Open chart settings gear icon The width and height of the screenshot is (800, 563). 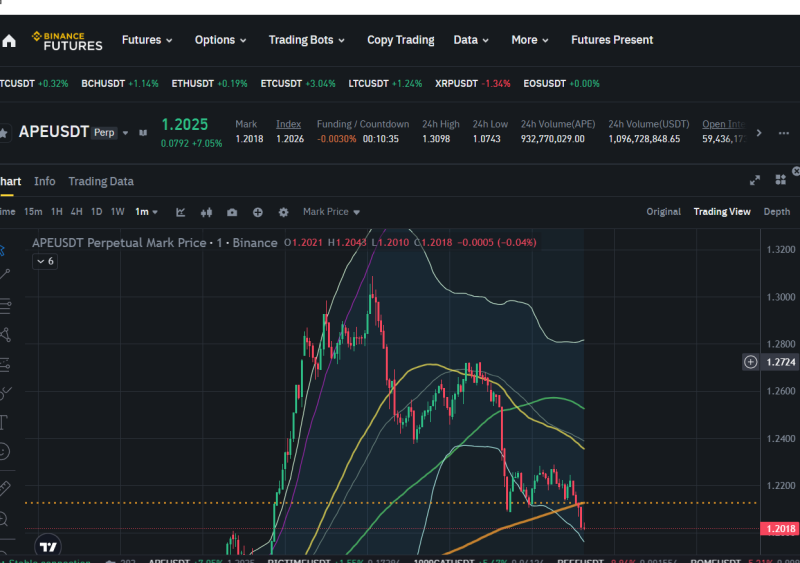click(x=284, y=212)
